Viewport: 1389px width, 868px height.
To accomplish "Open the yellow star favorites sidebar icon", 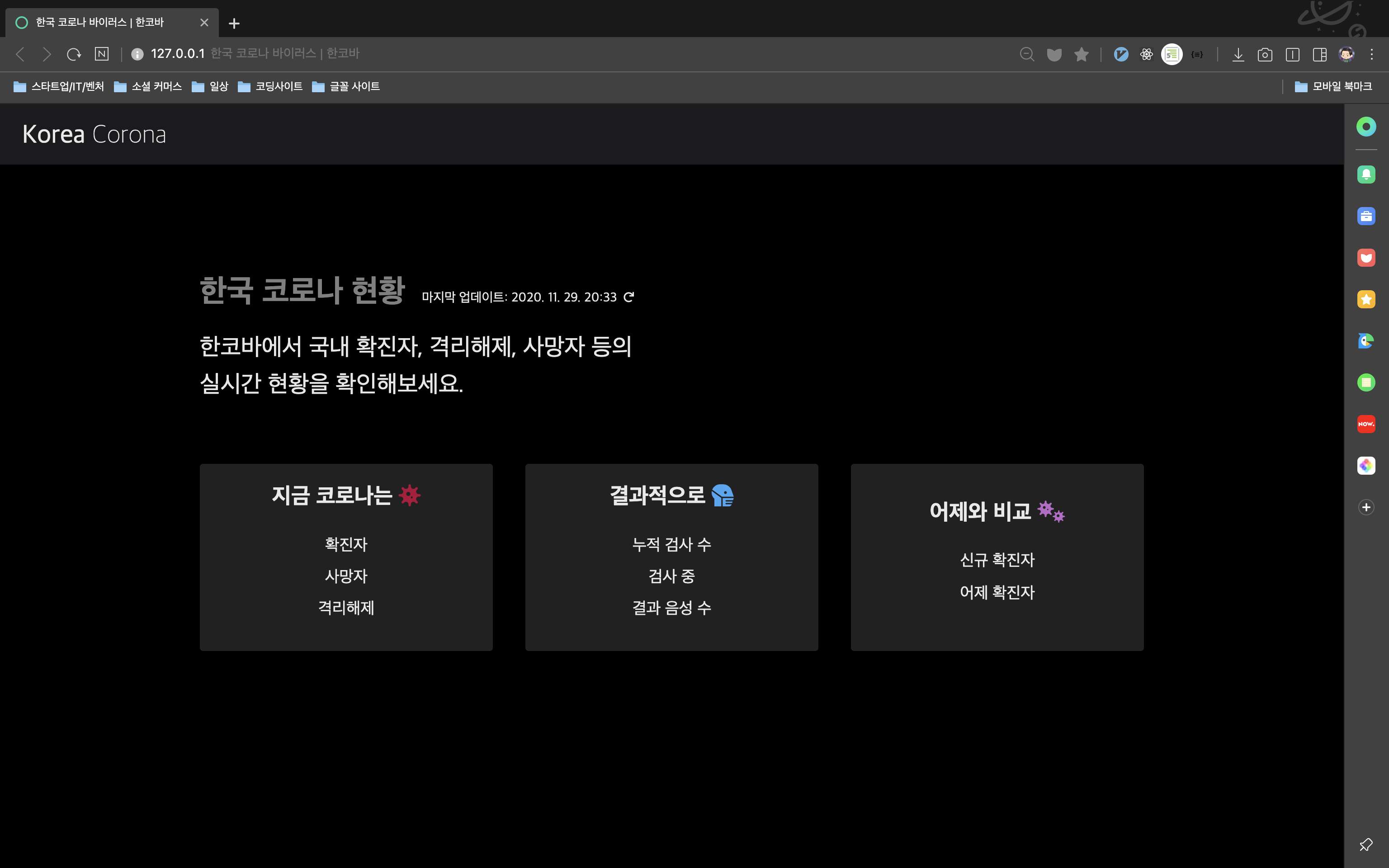I will tap(1365, 299).
